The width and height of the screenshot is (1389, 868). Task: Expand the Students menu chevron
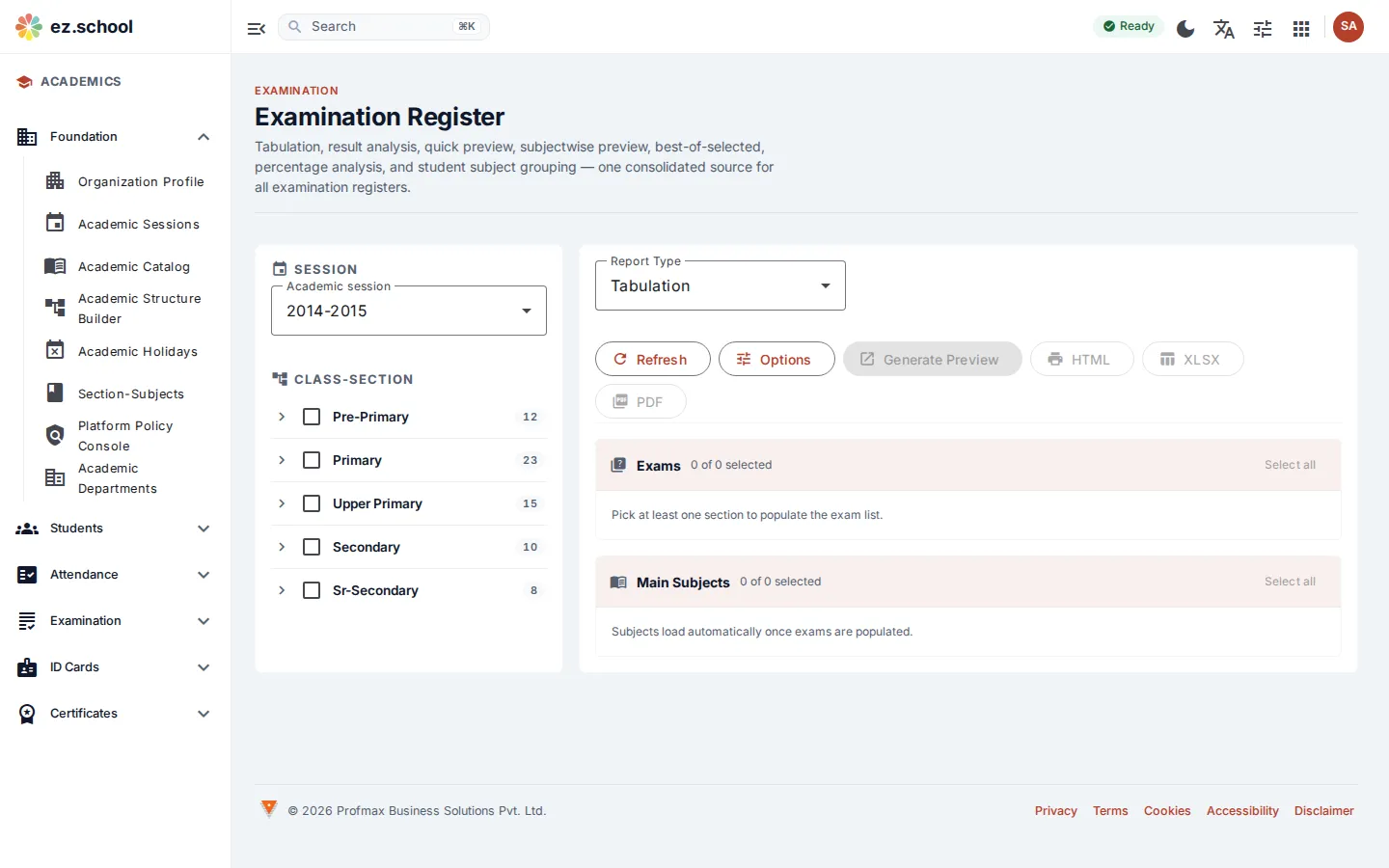[204, 529]
